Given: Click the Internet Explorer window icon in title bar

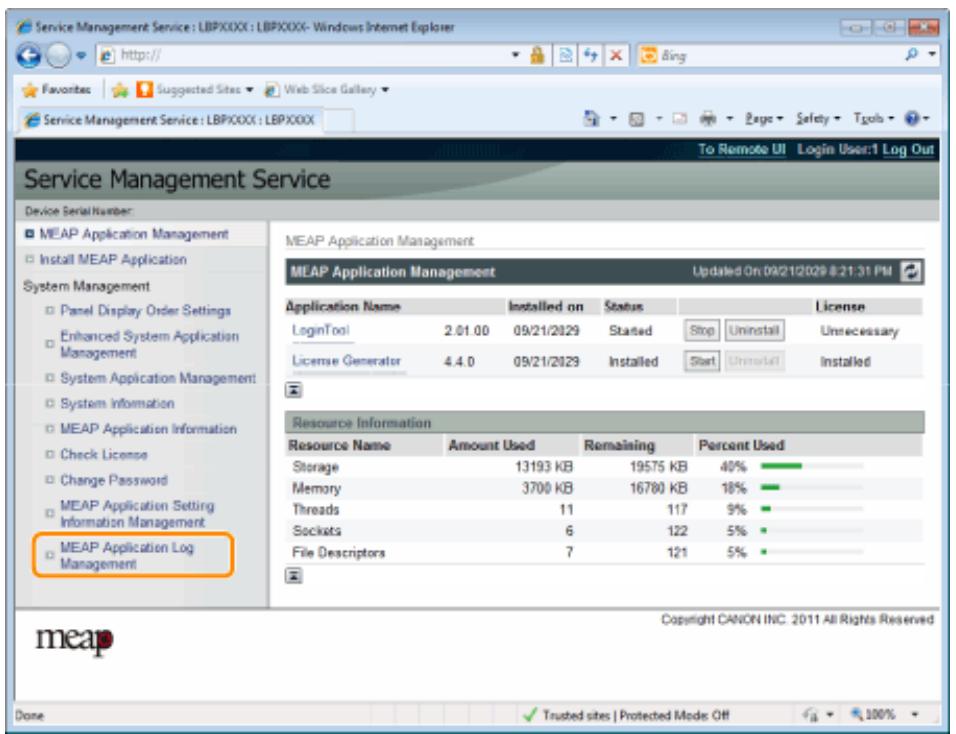Looking at the screenshot, I should pos(25,27).
